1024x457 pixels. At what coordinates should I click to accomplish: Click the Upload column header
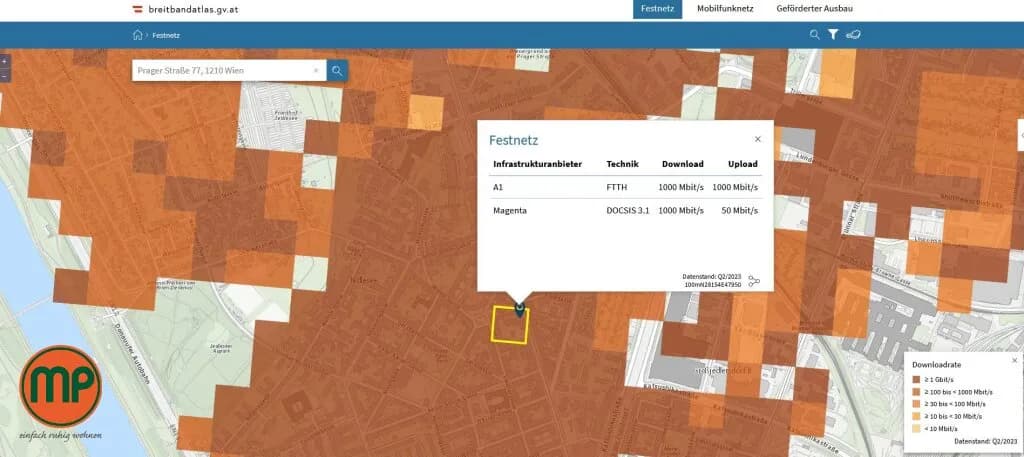(x=743, y=165)
